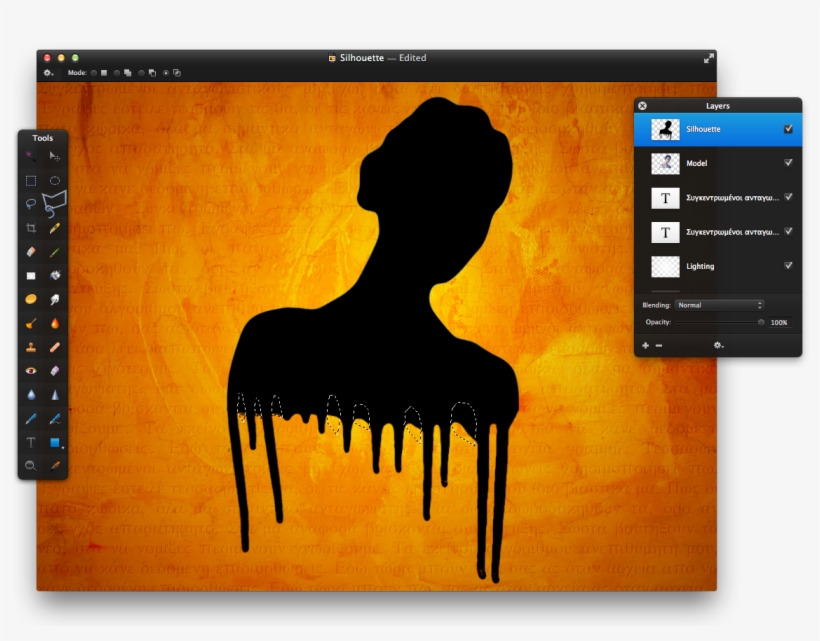Select the subtract selection Mode button
Image resolution: width=820 pixels, height=641 pixels.
pos(146,72)
